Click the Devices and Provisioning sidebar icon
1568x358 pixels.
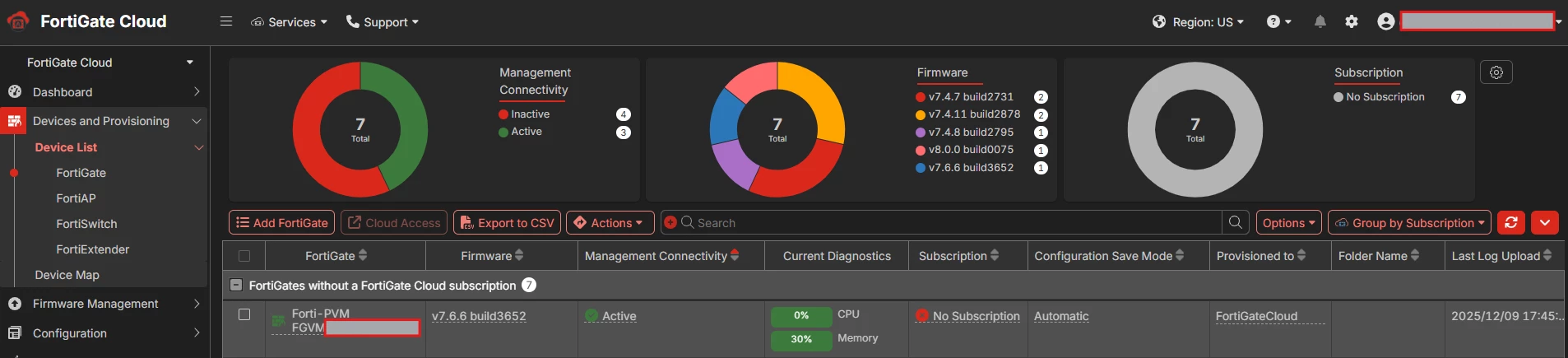tap(14, 121)
